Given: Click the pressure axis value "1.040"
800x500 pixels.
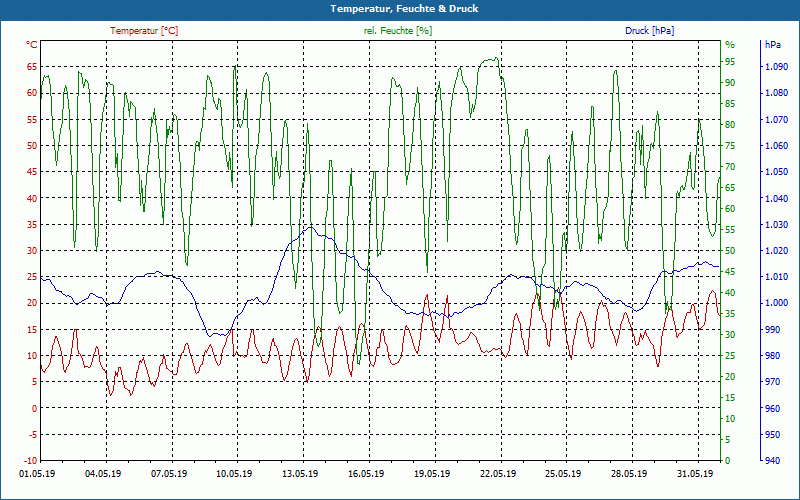Looking at the screenshot, I should click(x=777, y=198).
